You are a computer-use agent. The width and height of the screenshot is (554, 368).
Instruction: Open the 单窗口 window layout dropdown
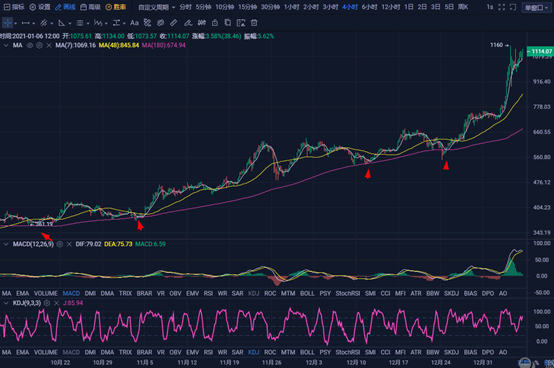[x=536, y=7]
